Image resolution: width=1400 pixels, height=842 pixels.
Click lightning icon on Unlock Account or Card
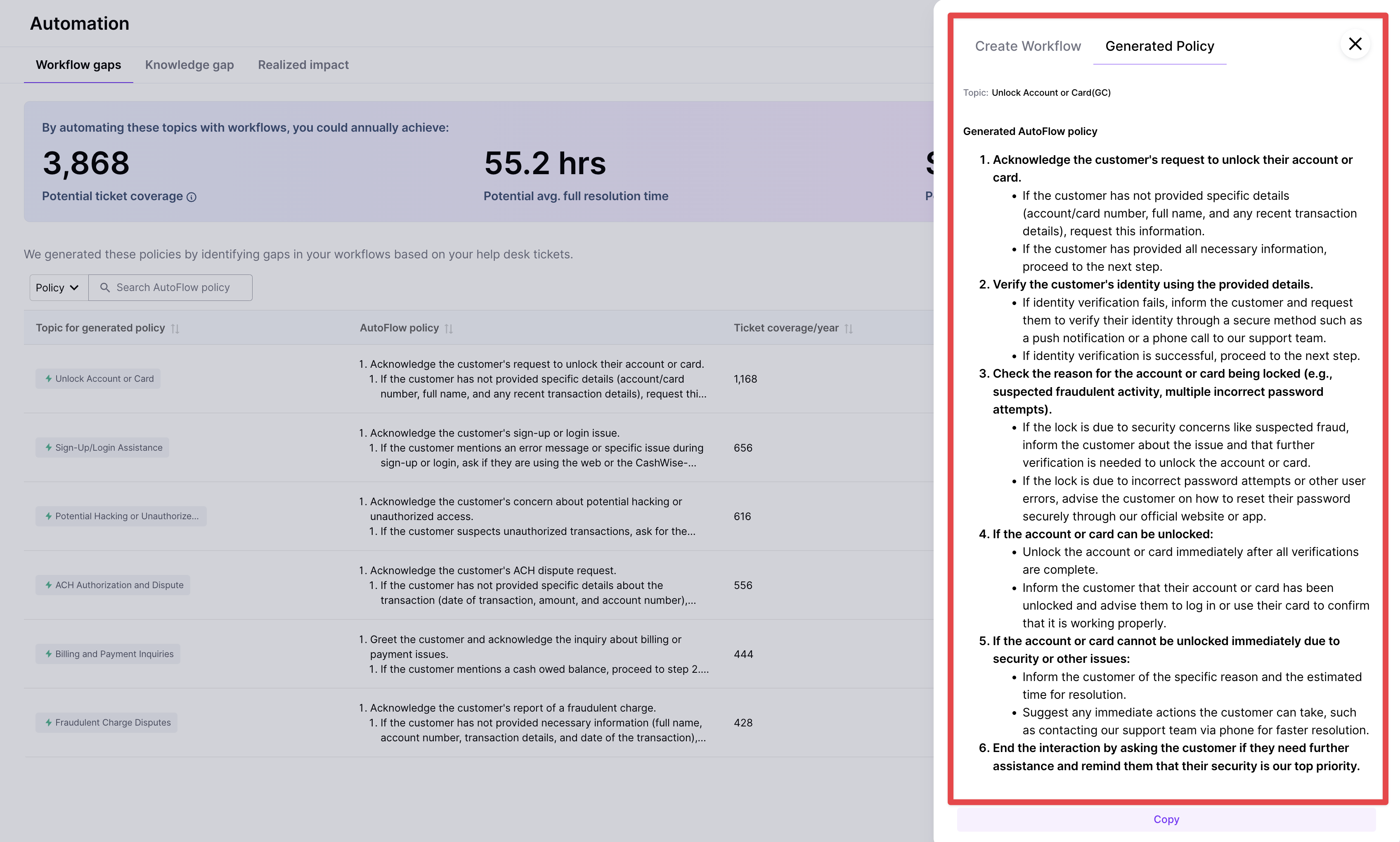49,378
